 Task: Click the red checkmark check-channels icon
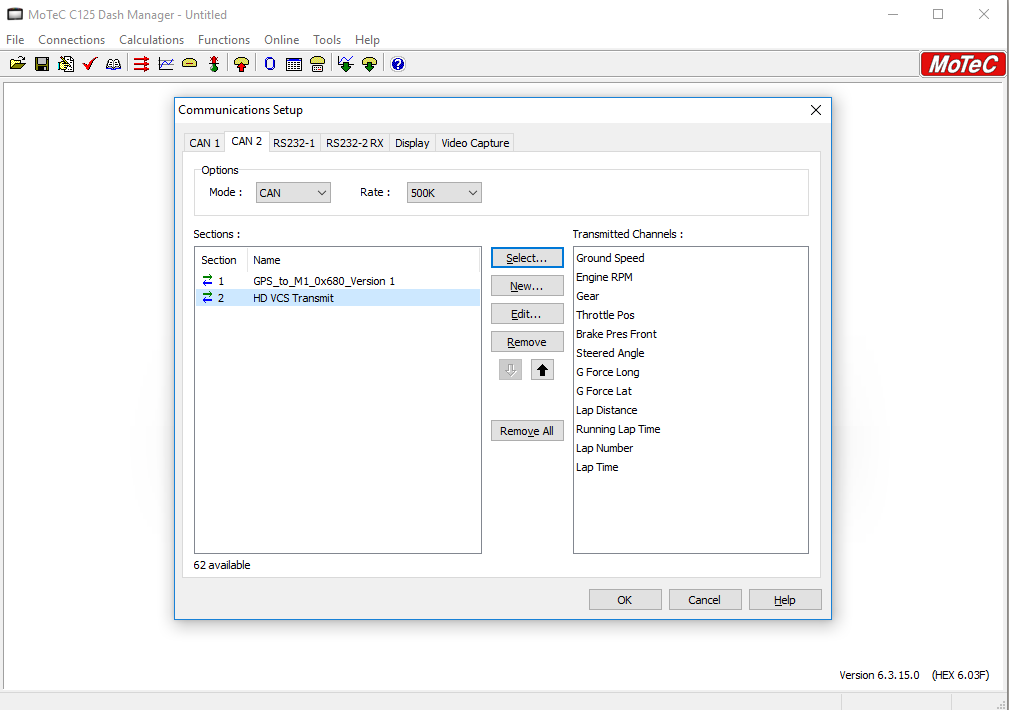(89, 64)
